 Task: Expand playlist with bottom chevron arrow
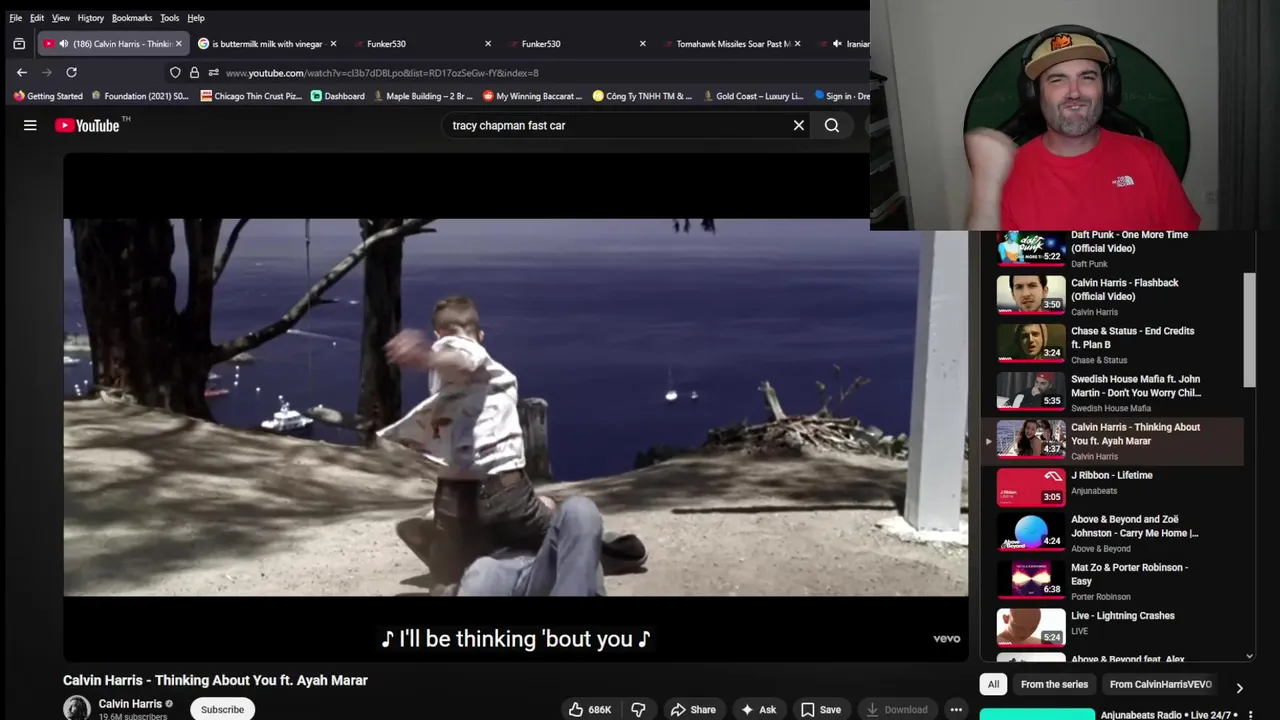(x=1249, y=656)
